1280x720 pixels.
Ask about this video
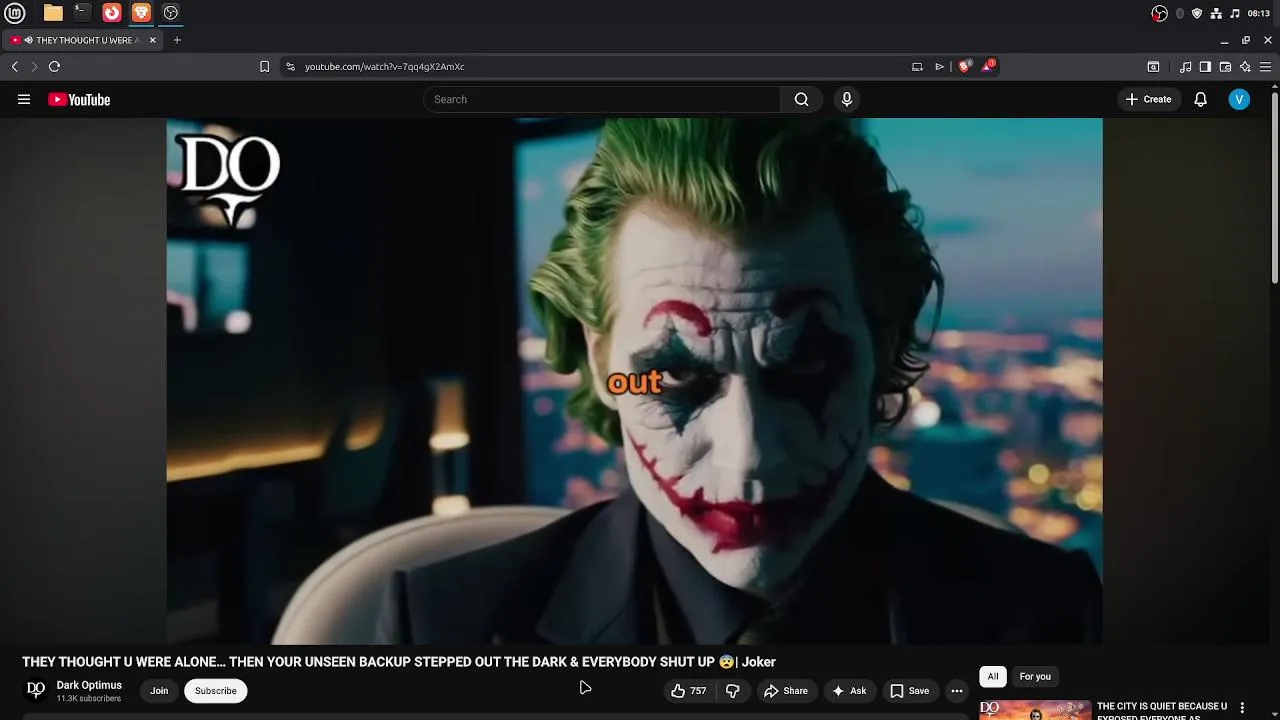[848, 691]
